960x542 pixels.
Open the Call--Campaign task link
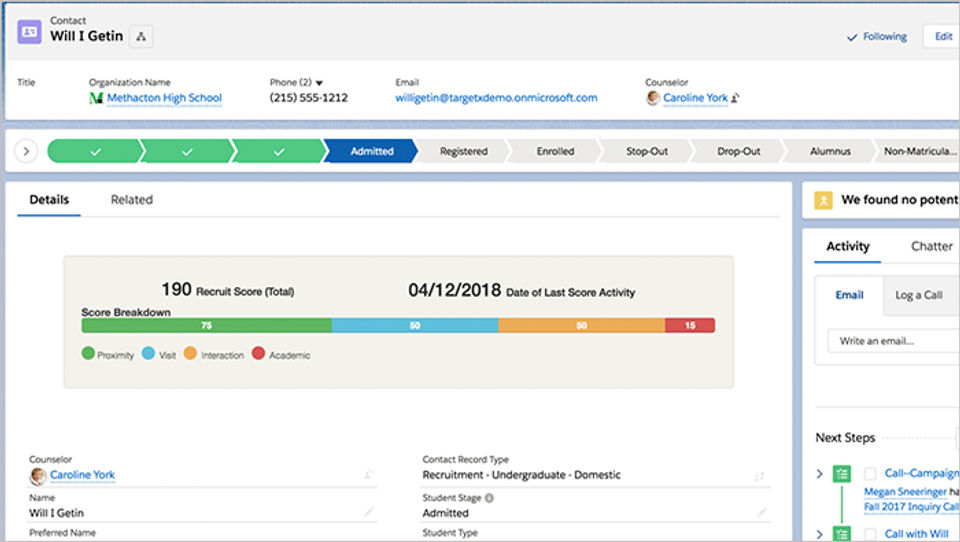(921, 473)
